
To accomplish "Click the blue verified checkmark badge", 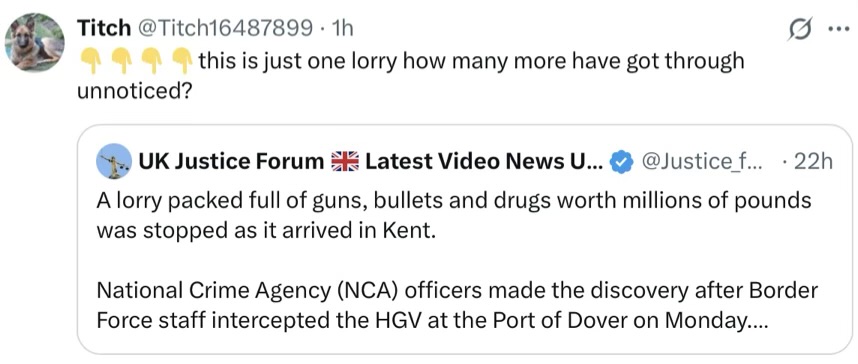I will pyautogui.click(x=620, y=163).
